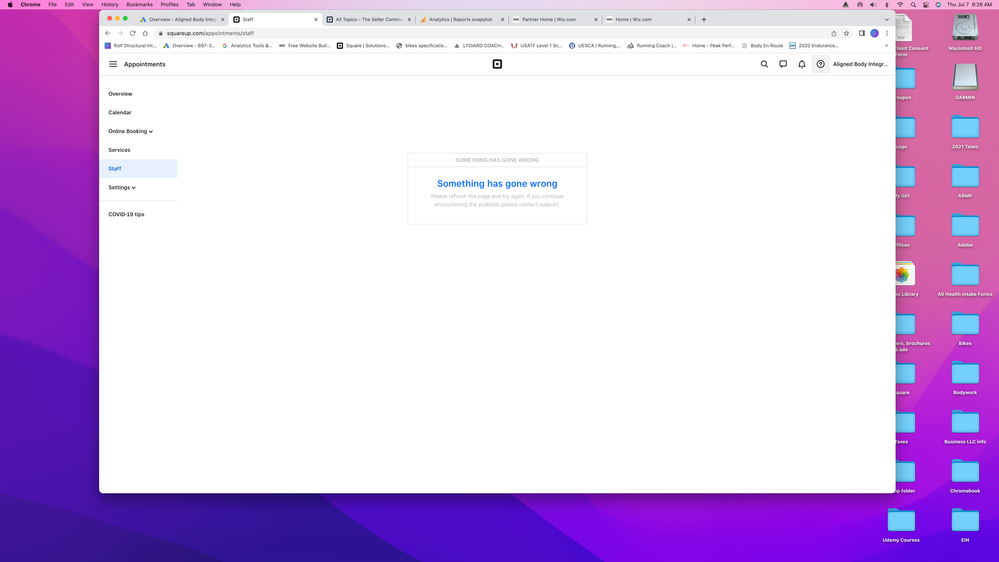Open the Chrome profile avatar
Image resolution: width=999 pixels, height=562 pixels.
875,33
